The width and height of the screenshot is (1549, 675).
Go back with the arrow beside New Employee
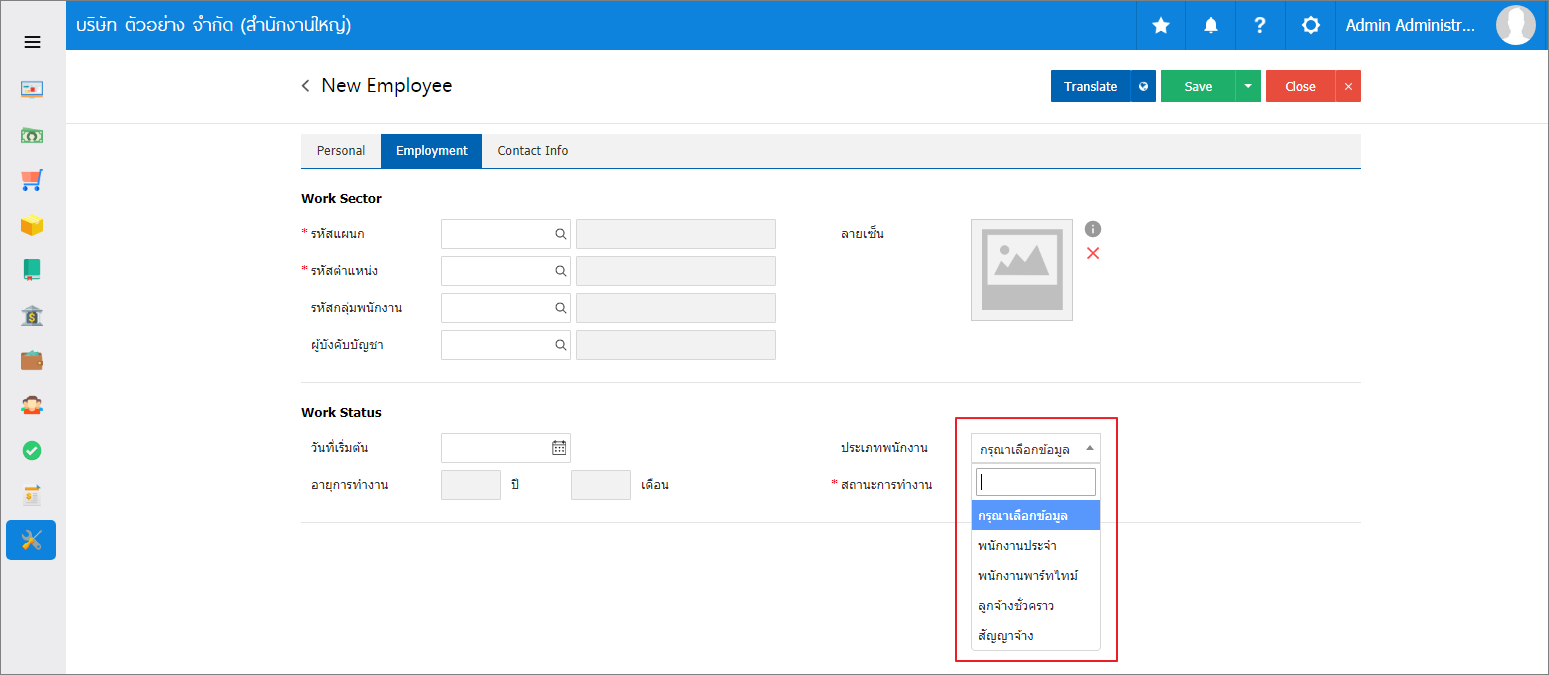pos(305,86)
